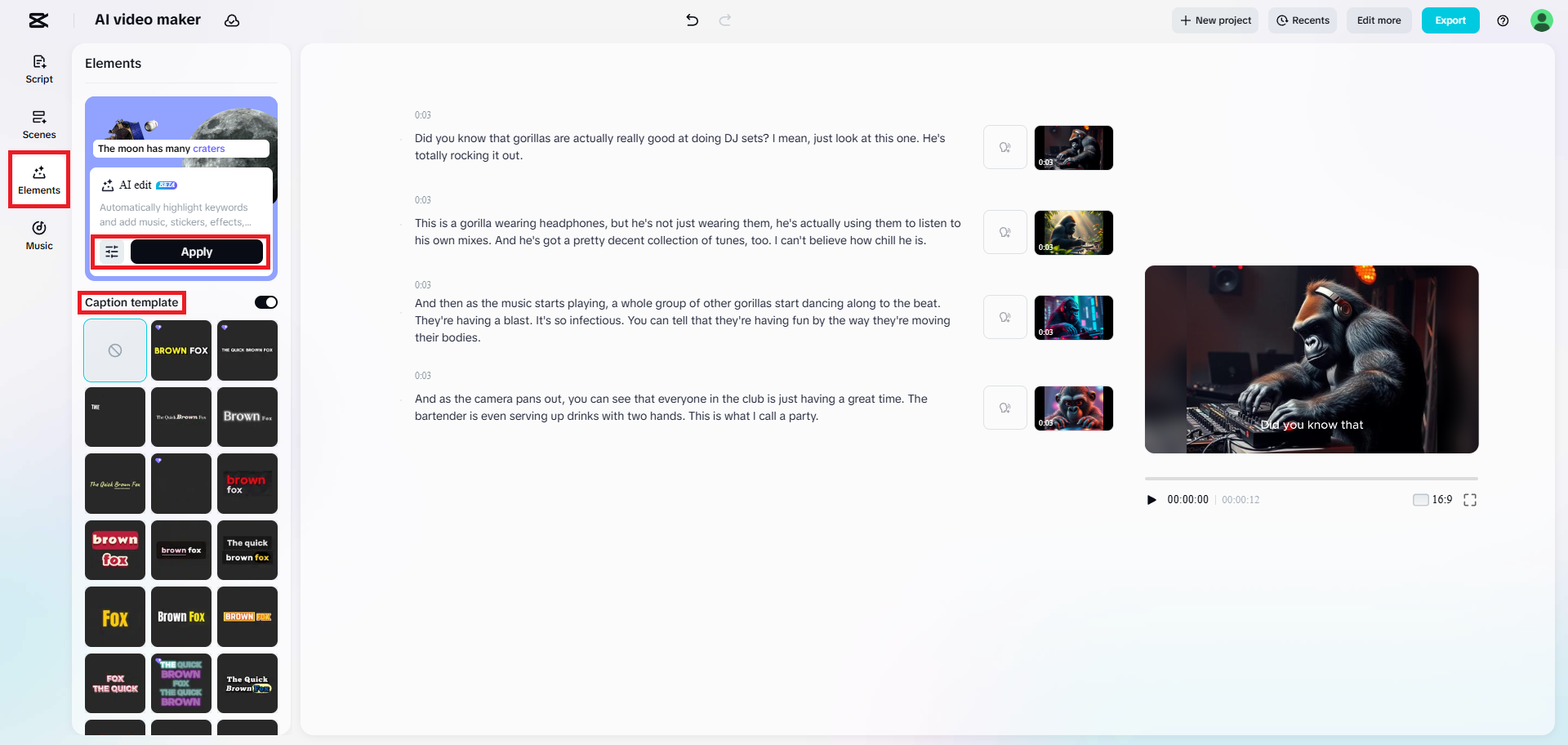Open the account avatar menu
Image resolution: width=1568 pixels, height=745 pixels.
pos(1542,20)
